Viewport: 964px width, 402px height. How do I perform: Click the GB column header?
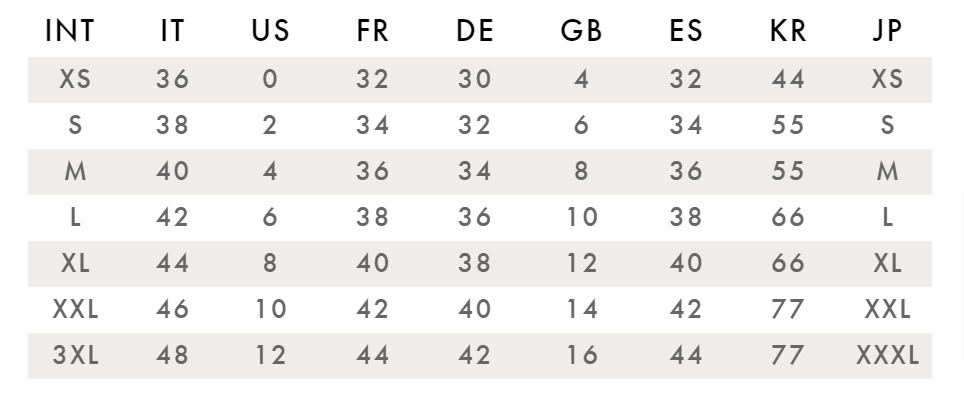[581, 30]
